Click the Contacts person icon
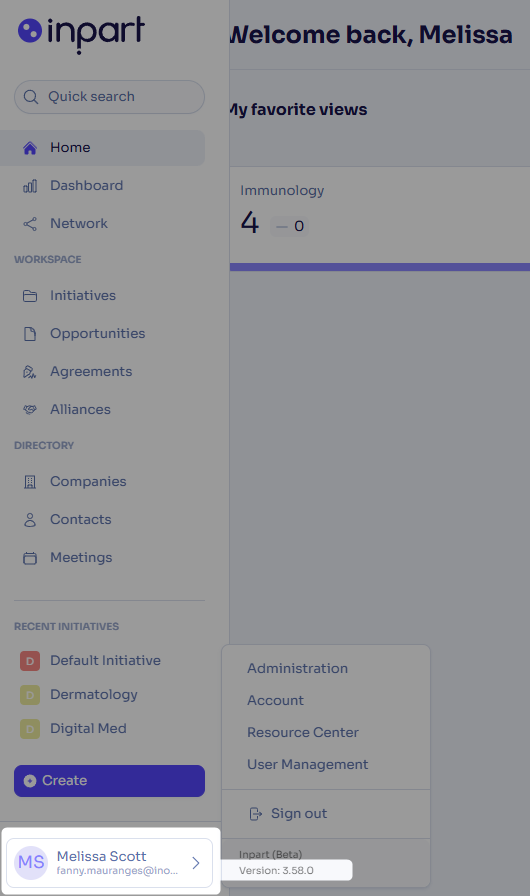 click(x=30, y=520)
